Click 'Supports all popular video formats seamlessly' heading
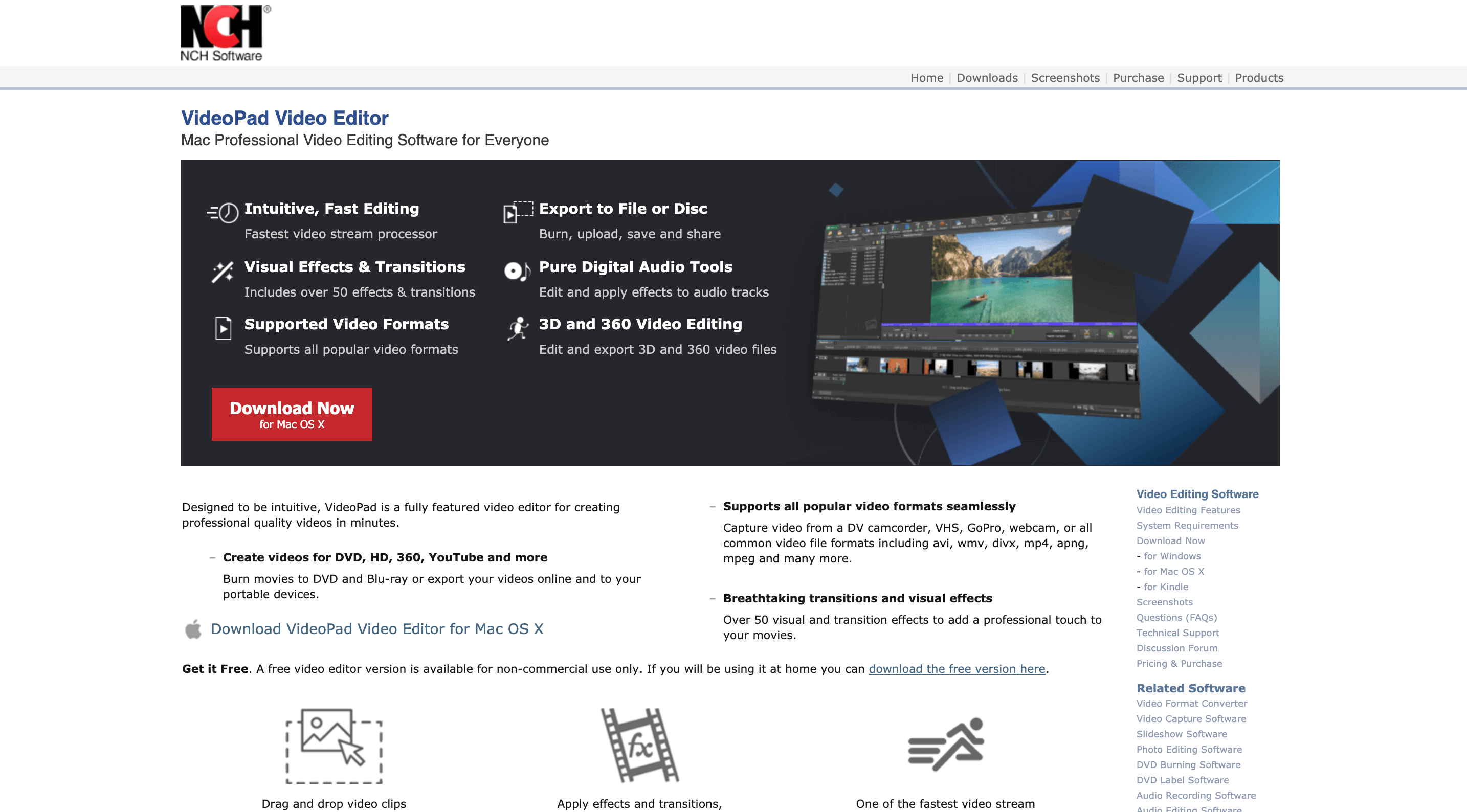 click(x=869, y=507)
